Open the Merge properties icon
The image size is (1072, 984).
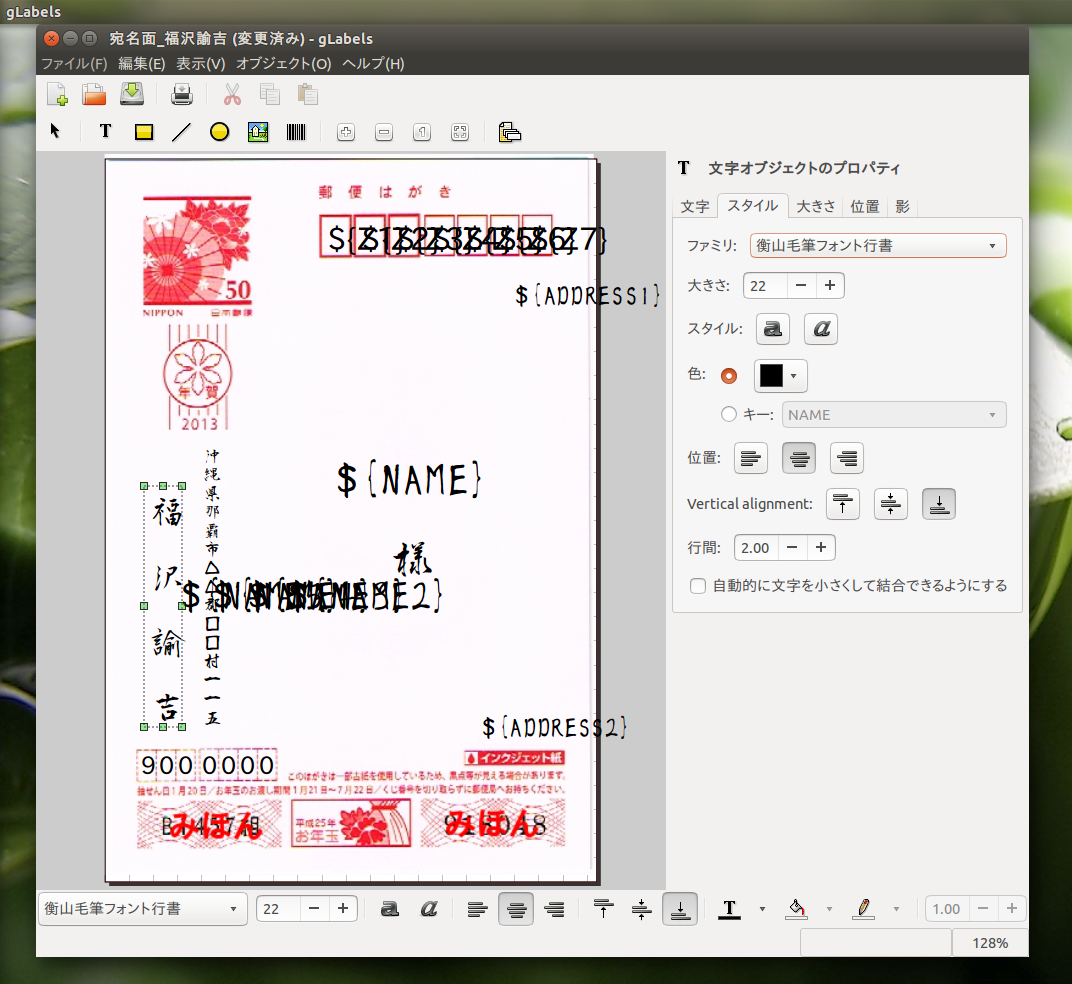point(509,131)
